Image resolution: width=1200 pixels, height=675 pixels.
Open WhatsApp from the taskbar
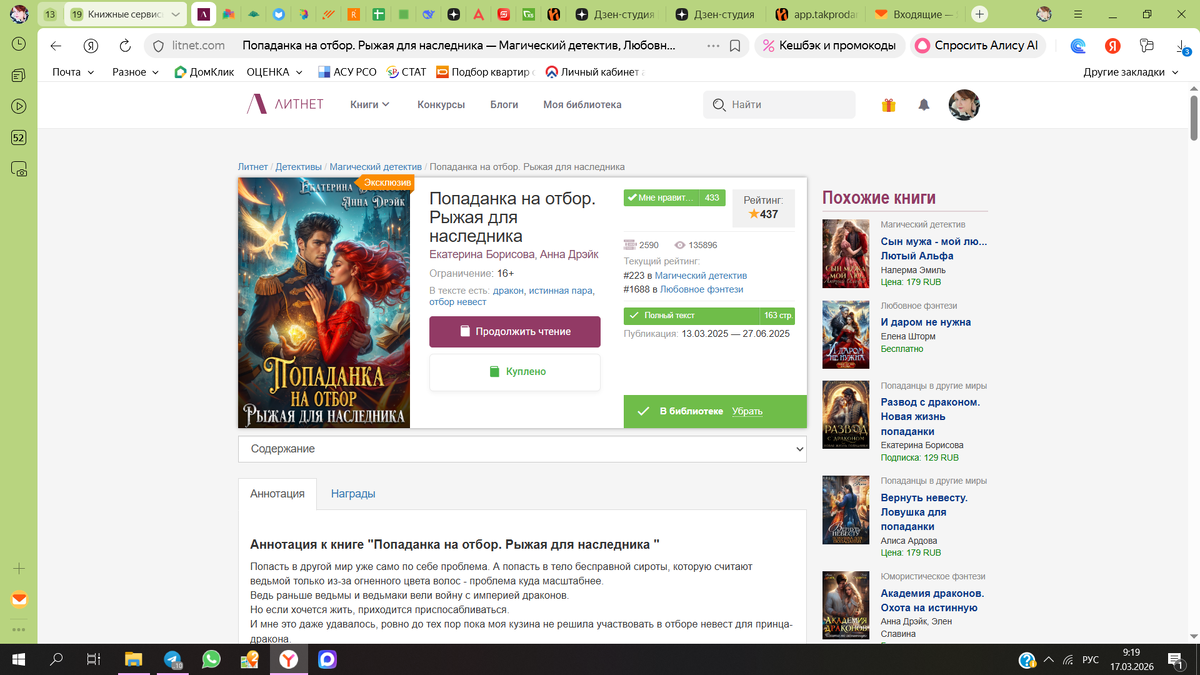211,660
